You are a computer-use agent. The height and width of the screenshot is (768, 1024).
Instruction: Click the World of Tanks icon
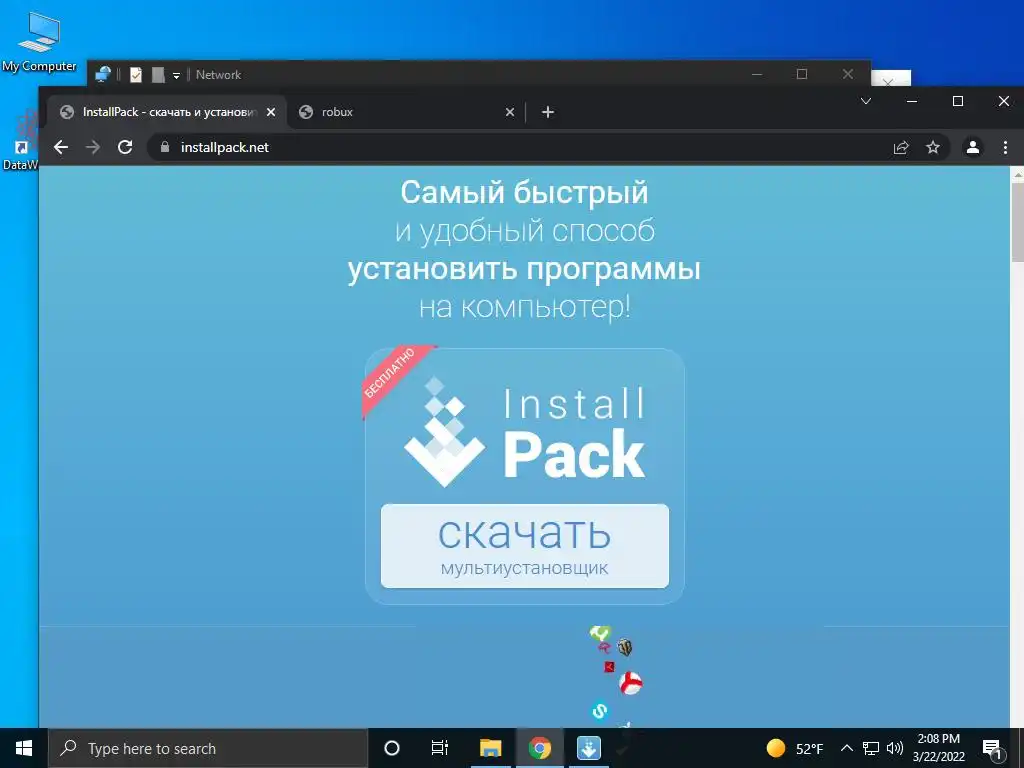pyautogui.click(x=624, y=647)
